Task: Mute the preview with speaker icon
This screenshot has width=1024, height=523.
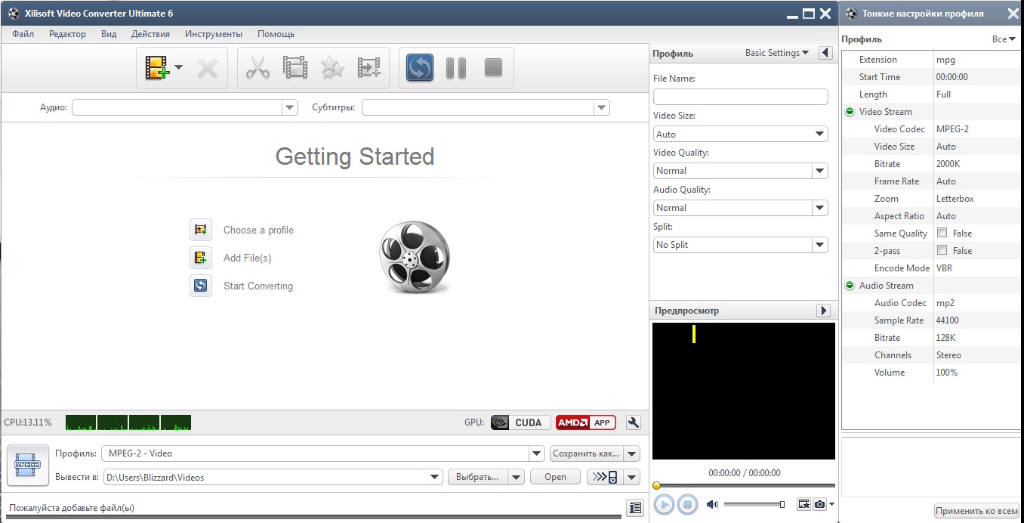Action: (x=712, y=504)
